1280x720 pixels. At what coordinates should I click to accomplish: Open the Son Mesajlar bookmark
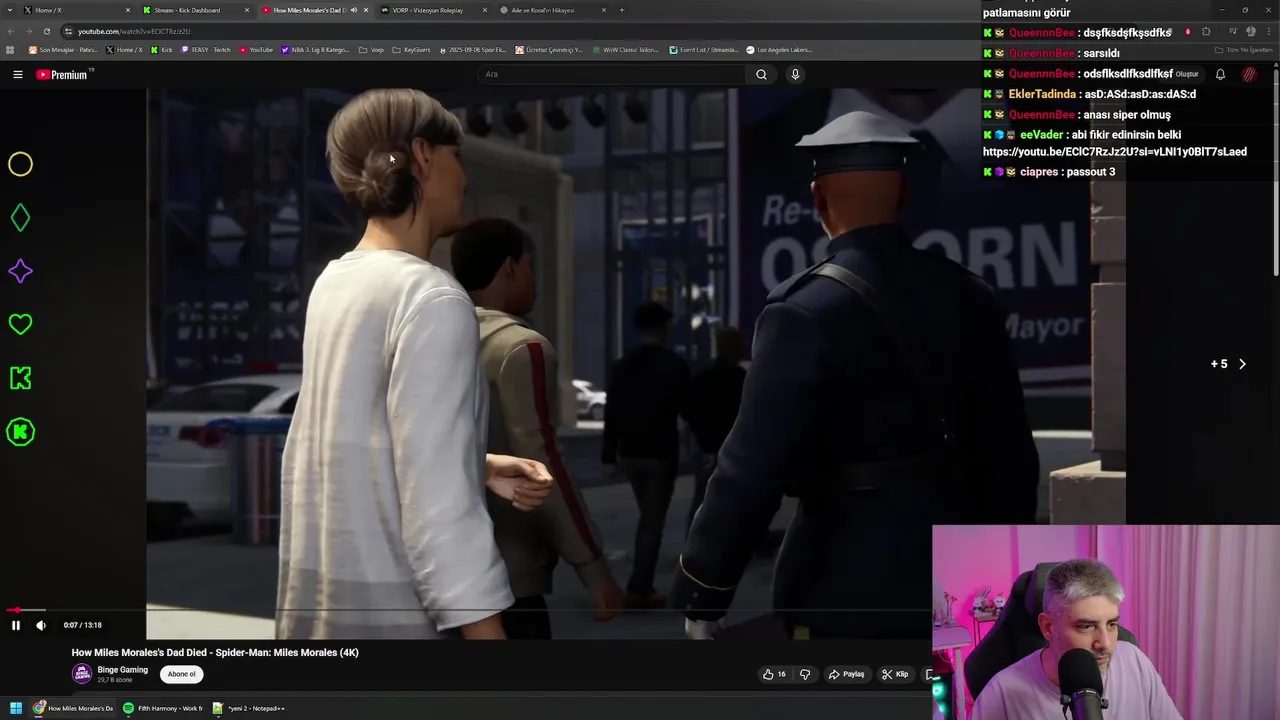click(62, 49)
